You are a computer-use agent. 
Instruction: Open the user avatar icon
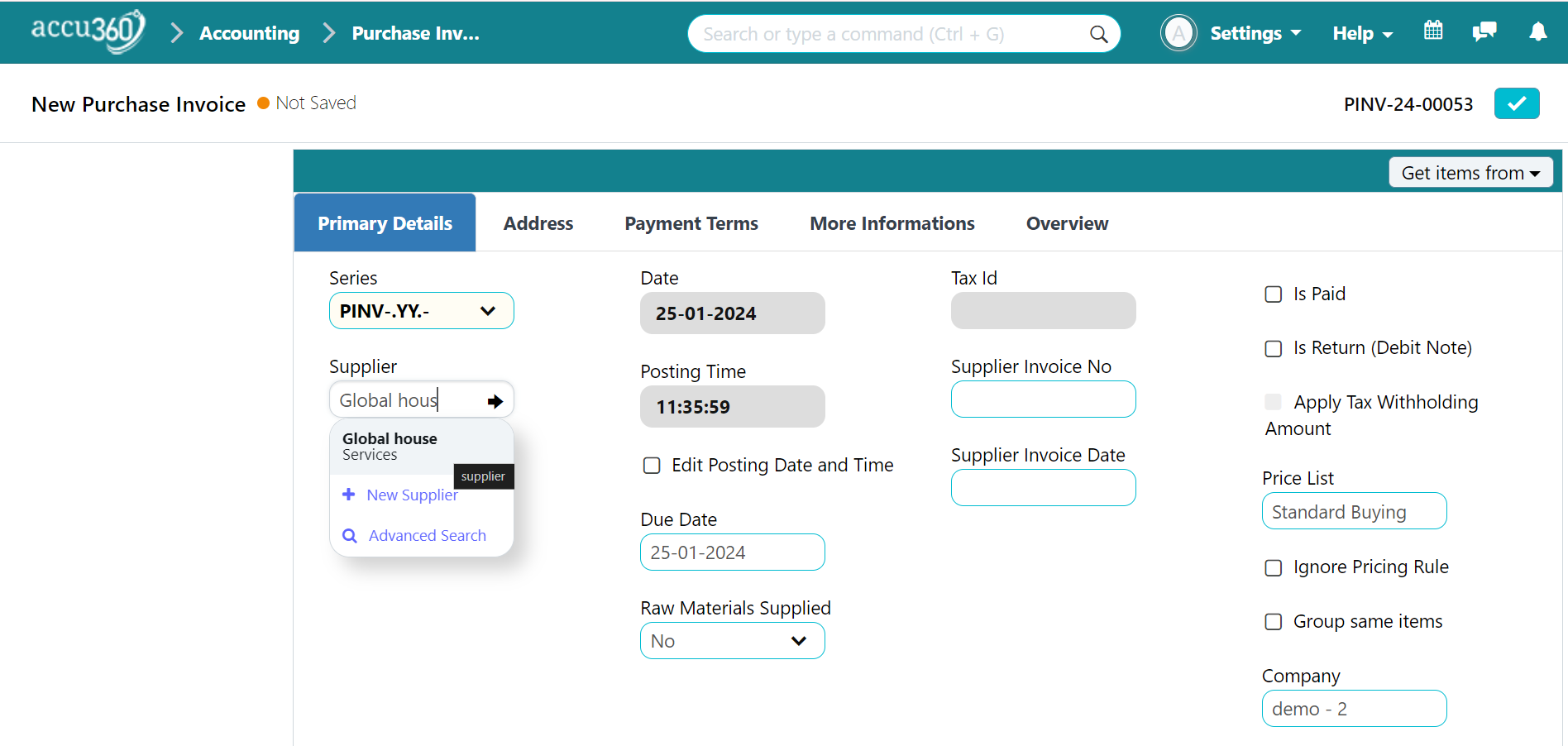(x=1178, y=33)
